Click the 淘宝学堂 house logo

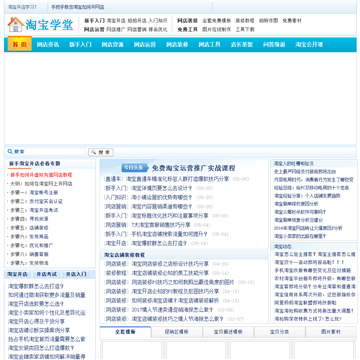point(40,24)
